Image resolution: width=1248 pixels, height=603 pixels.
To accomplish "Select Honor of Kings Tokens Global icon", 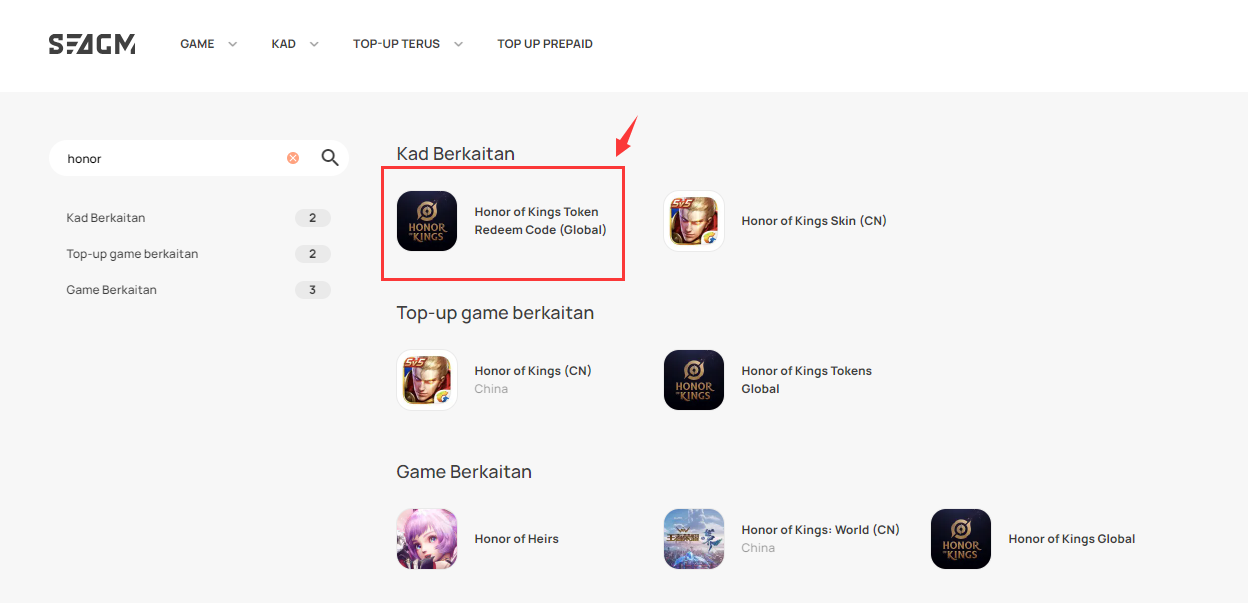I will tap(694, 380).
